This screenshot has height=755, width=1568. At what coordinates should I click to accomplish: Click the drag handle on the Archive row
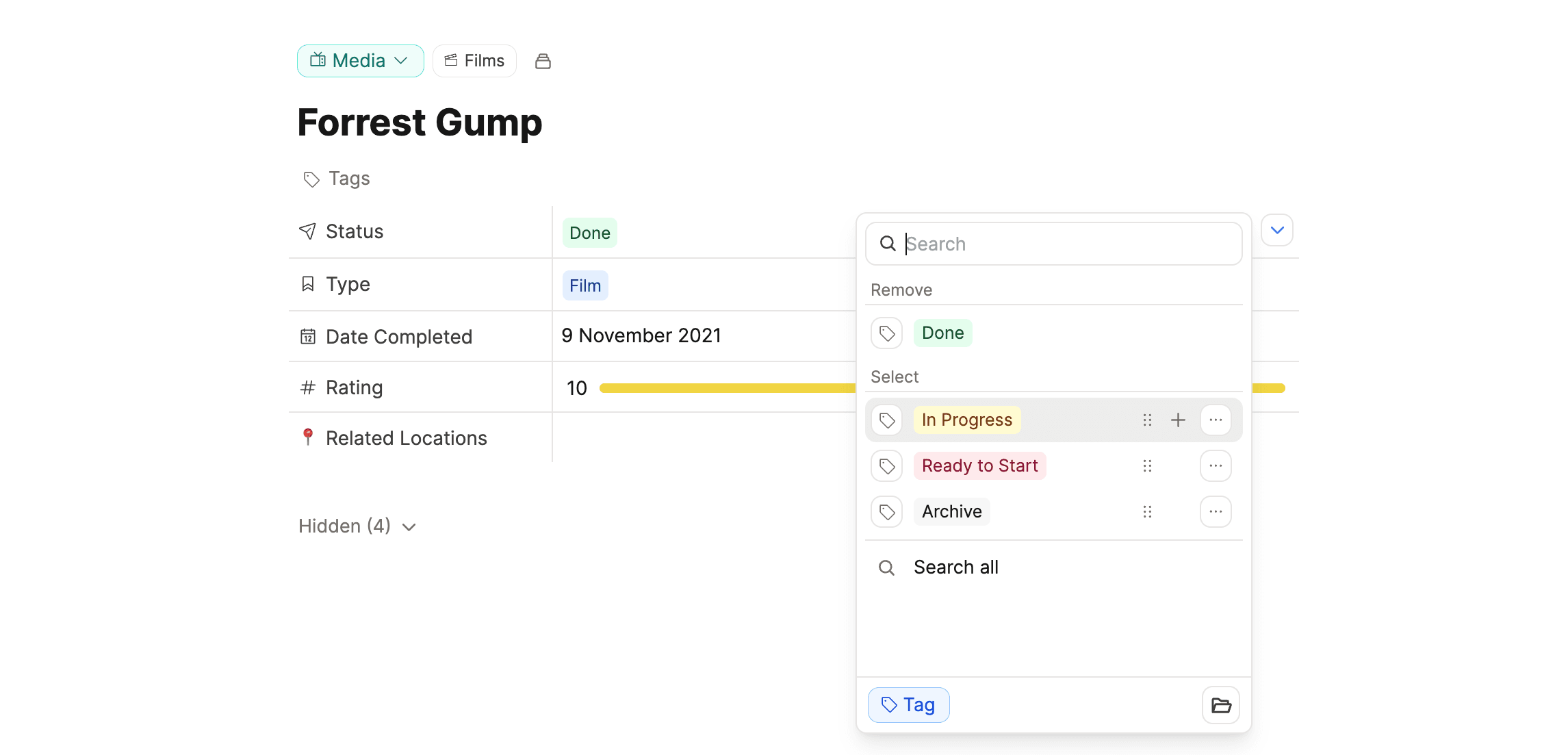point(1147,511)
